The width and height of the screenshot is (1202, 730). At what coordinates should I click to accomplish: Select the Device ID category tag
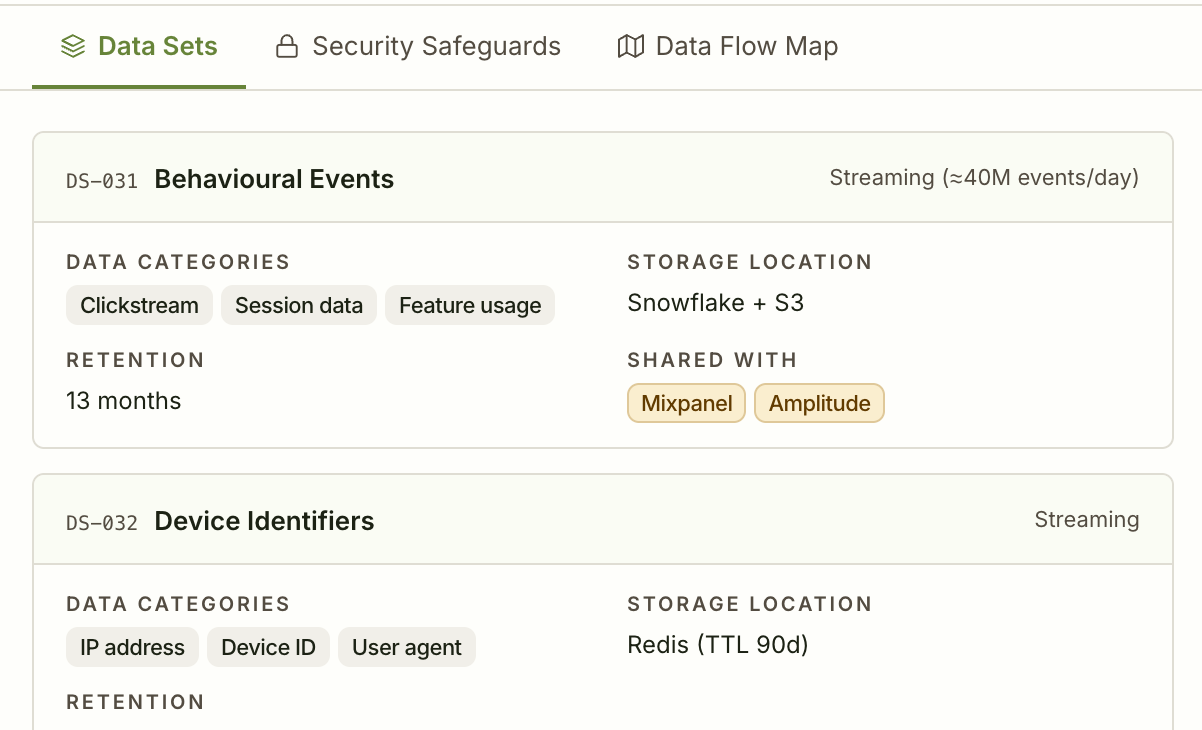pyautogui.click(x=268, y=648)
